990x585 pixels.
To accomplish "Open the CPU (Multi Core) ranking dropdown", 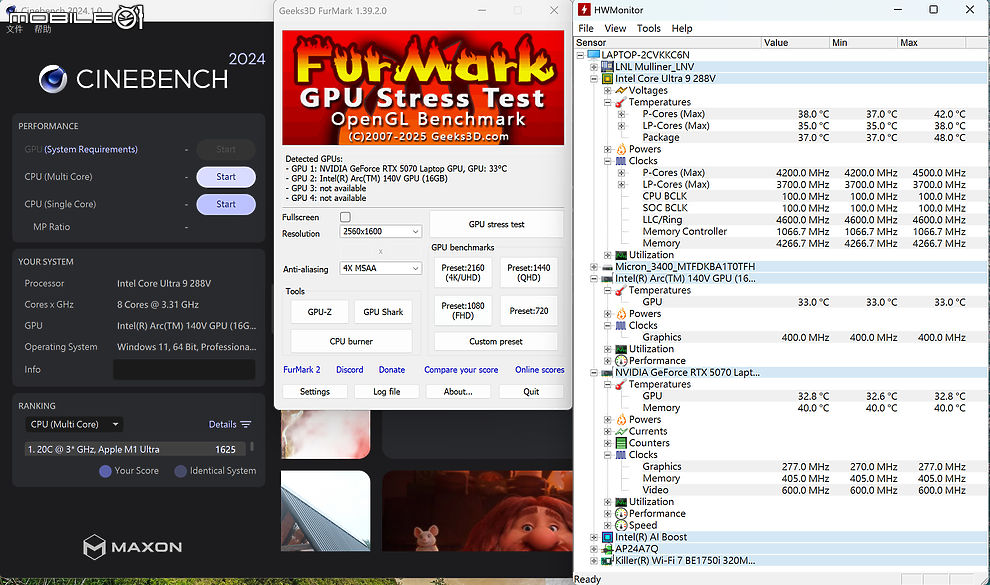I will [74, 425].
